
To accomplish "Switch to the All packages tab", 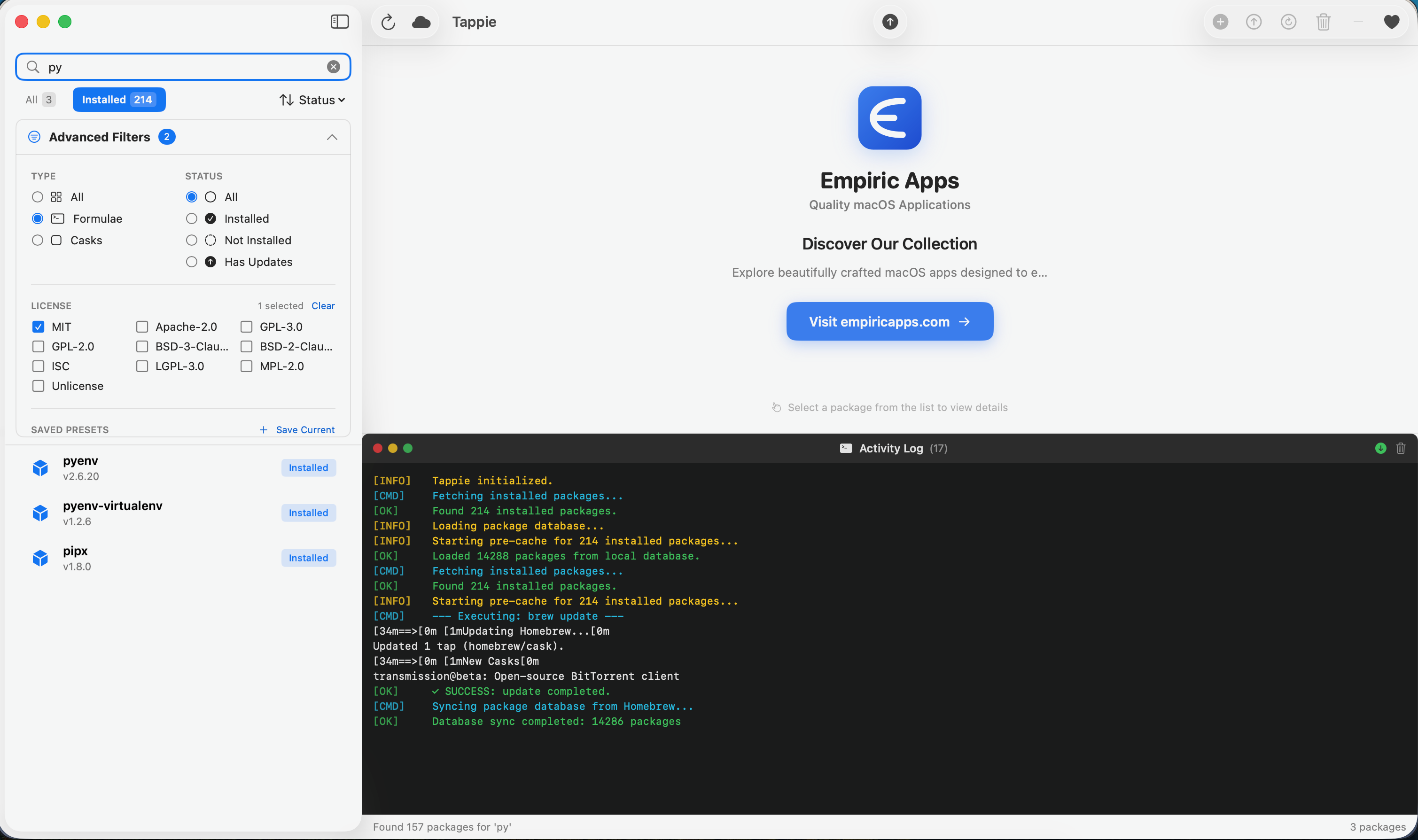I will point(39,99).
